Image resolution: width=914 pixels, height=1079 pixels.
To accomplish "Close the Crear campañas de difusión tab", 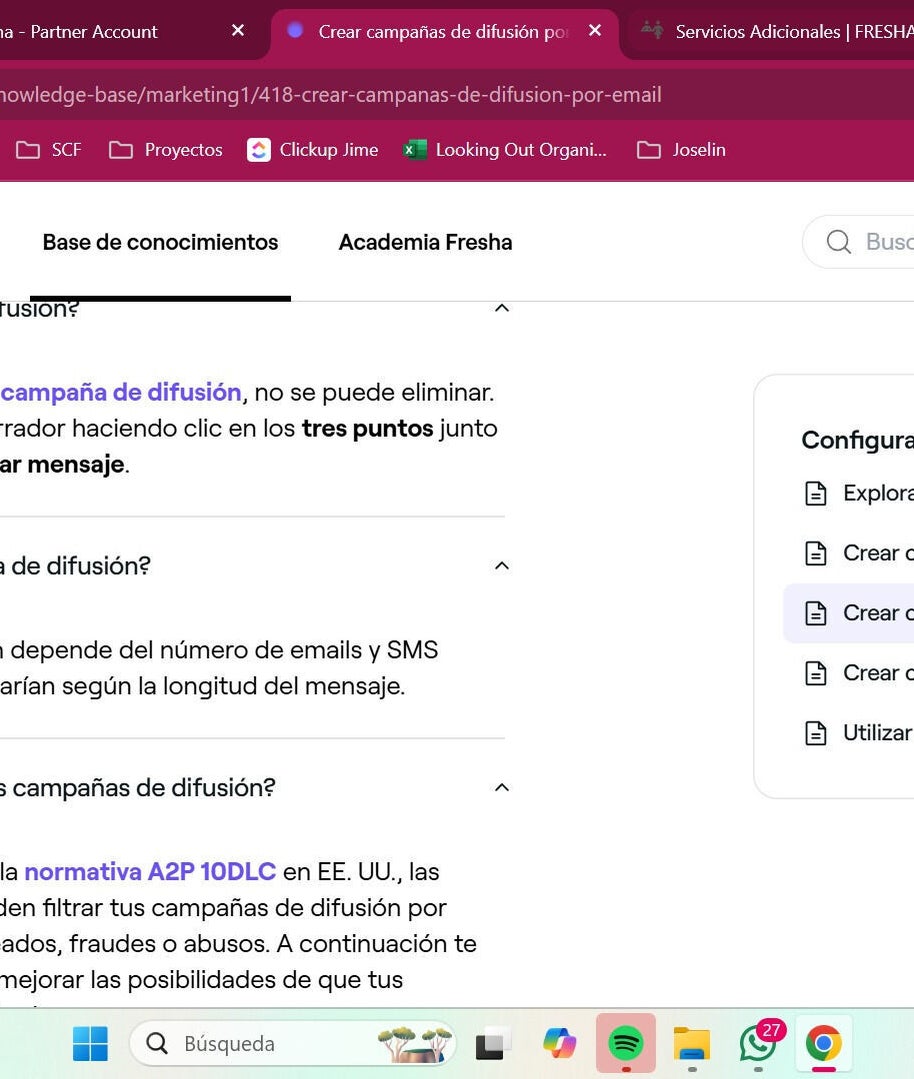I will point(595,31).
